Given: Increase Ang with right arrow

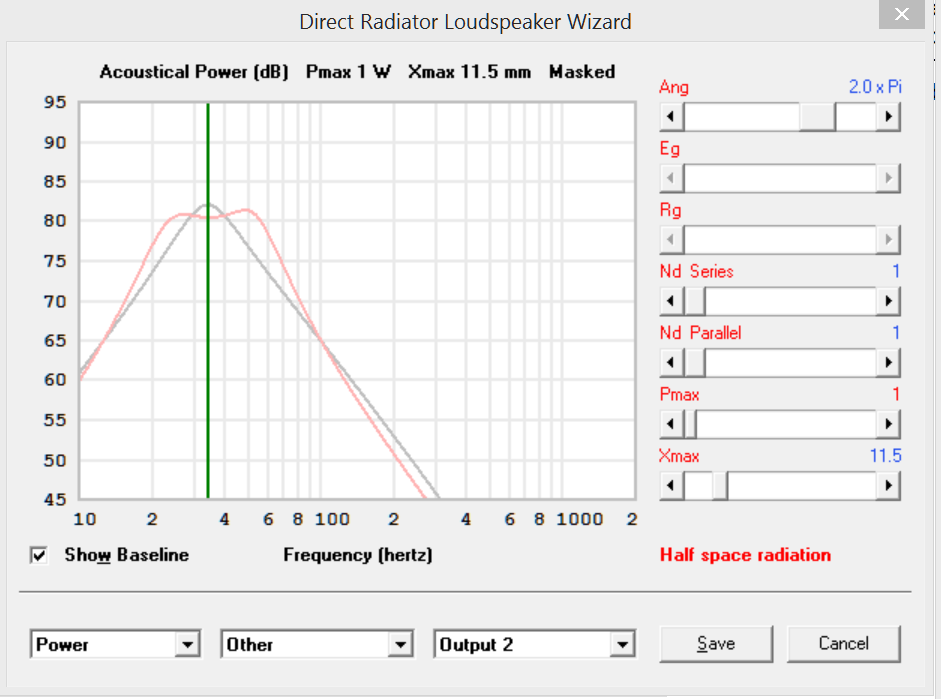Looking at the screenshot, I should [x=888, y=116].
